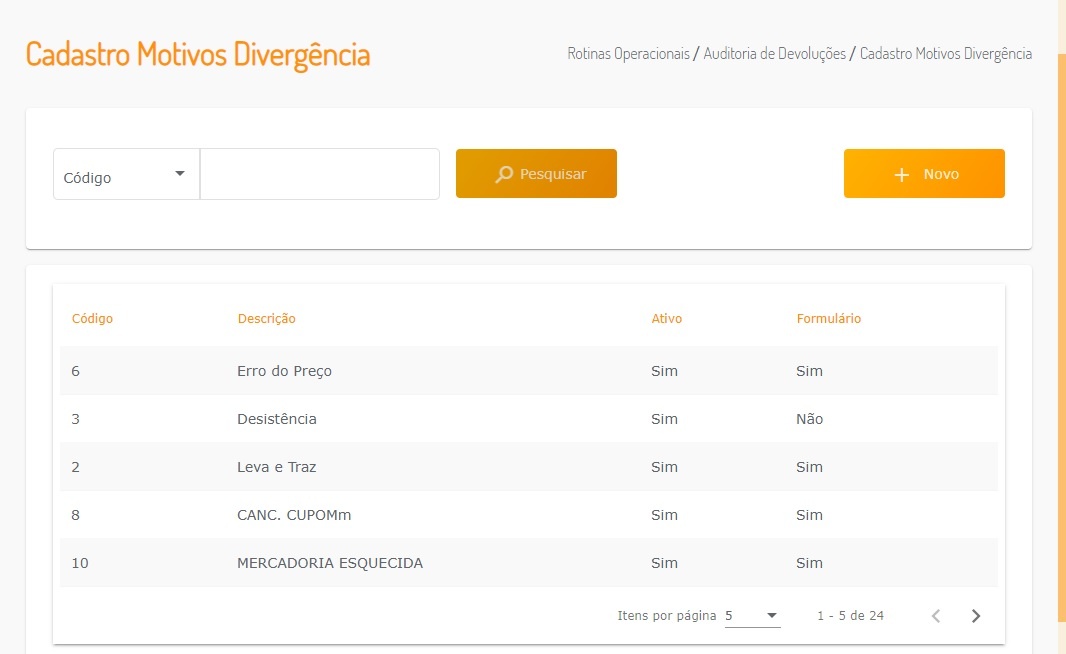This screenshot has width=1066, height=654.
Task: Select the CANC. CUPOMm row
Action: (x=529, y=515)
